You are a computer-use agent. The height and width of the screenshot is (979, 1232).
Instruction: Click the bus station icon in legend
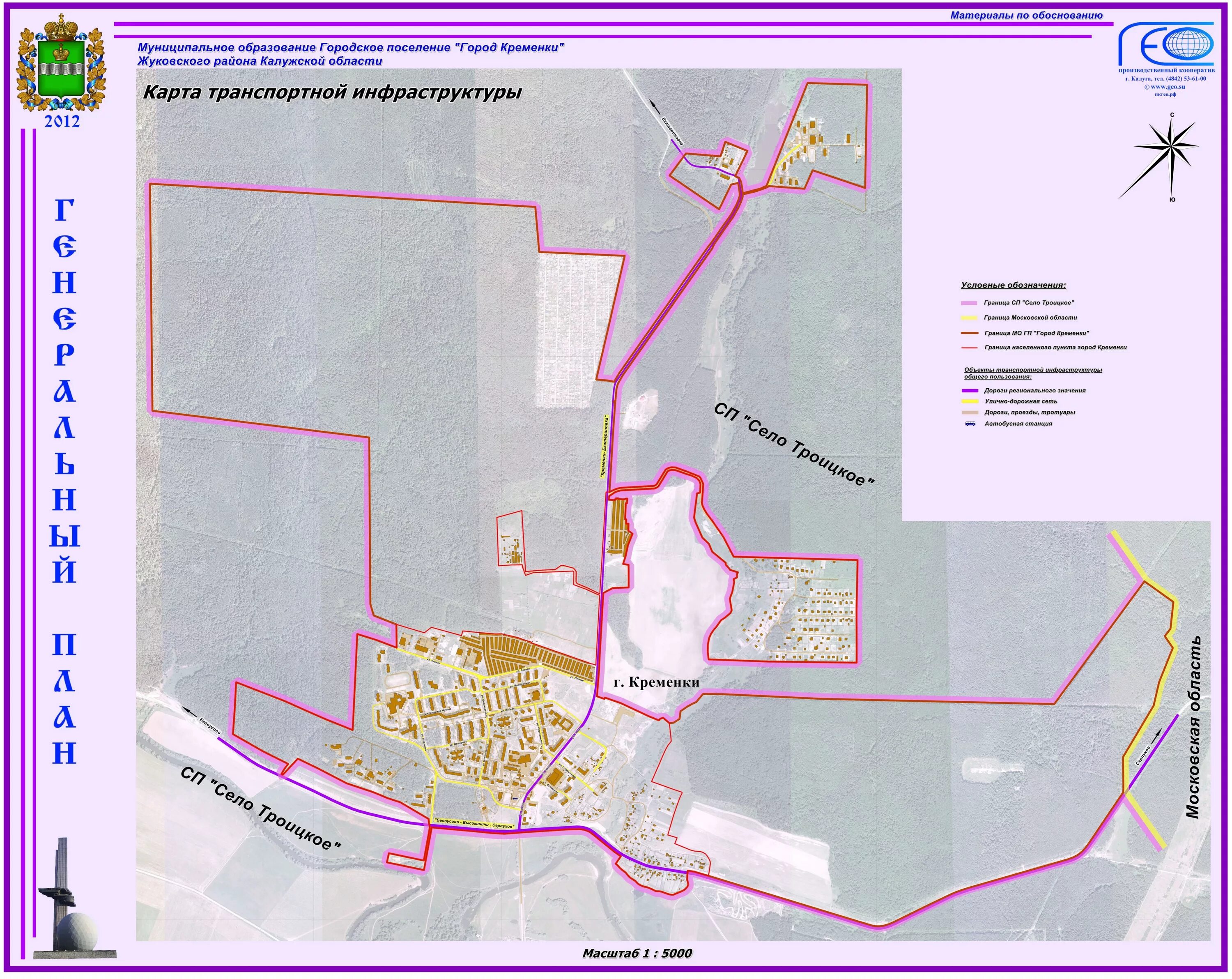[x=970, y=424]
